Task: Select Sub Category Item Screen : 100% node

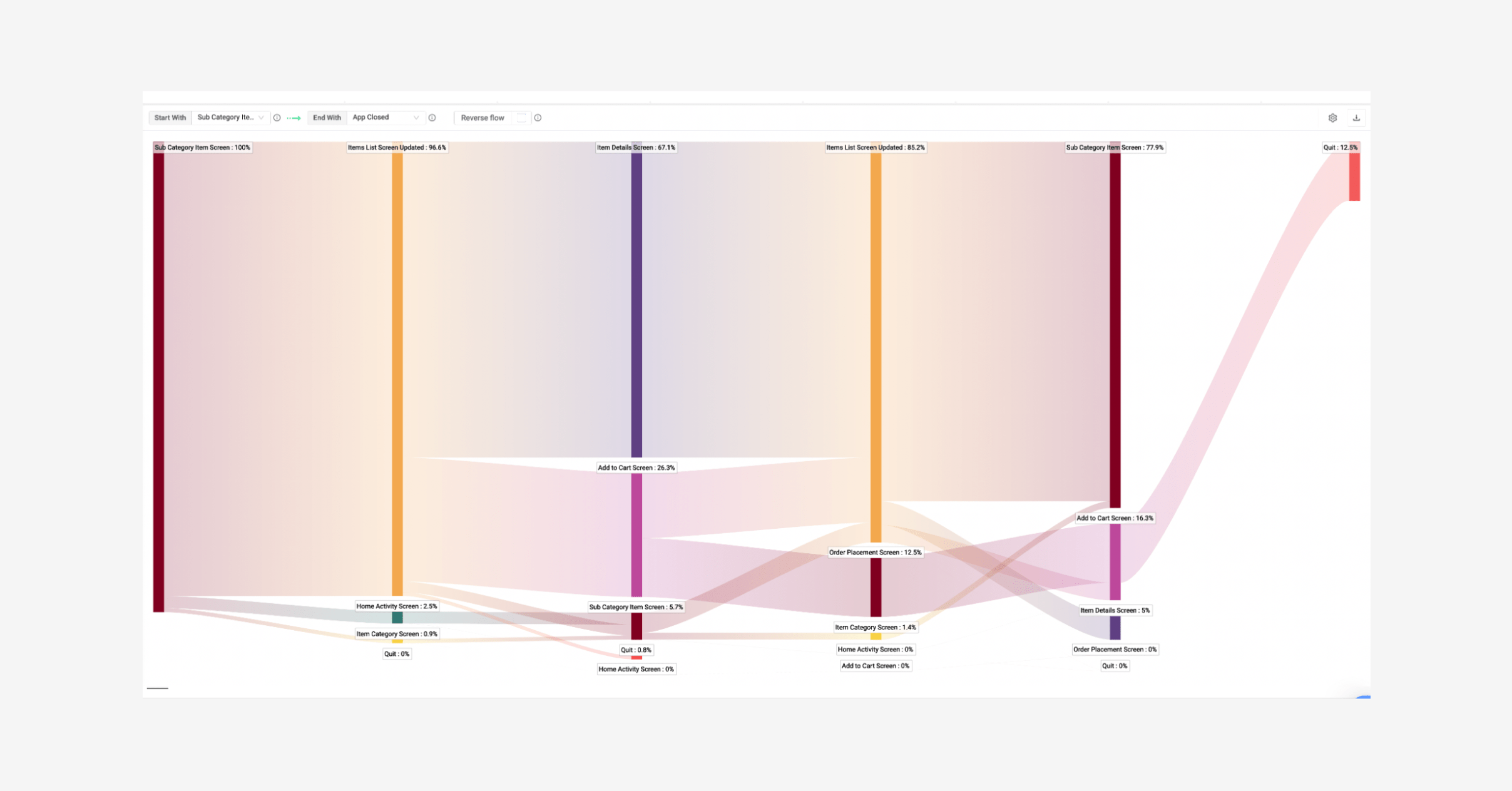Action: pos(203,148)
